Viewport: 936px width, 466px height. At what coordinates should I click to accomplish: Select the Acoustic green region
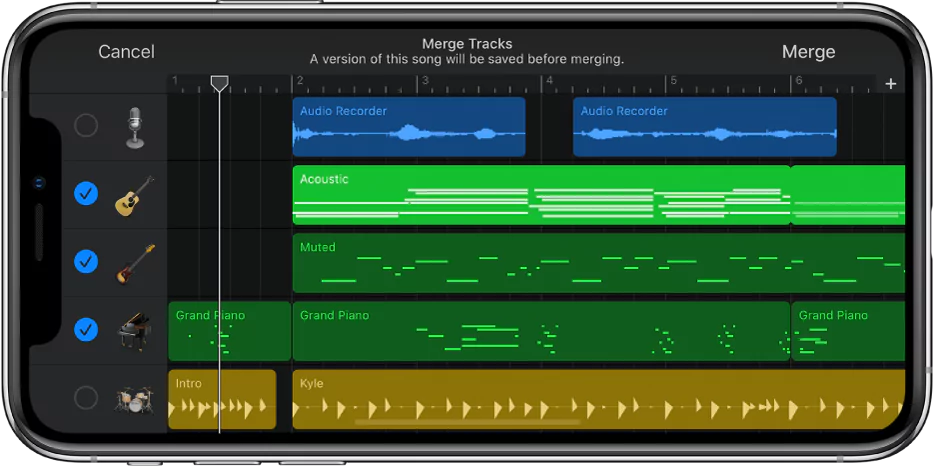[541, 195]
